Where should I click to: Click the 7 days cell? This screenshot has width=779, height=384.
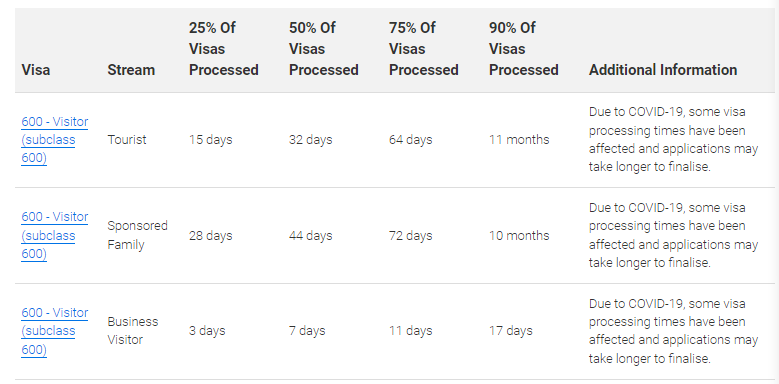point(307,331)
